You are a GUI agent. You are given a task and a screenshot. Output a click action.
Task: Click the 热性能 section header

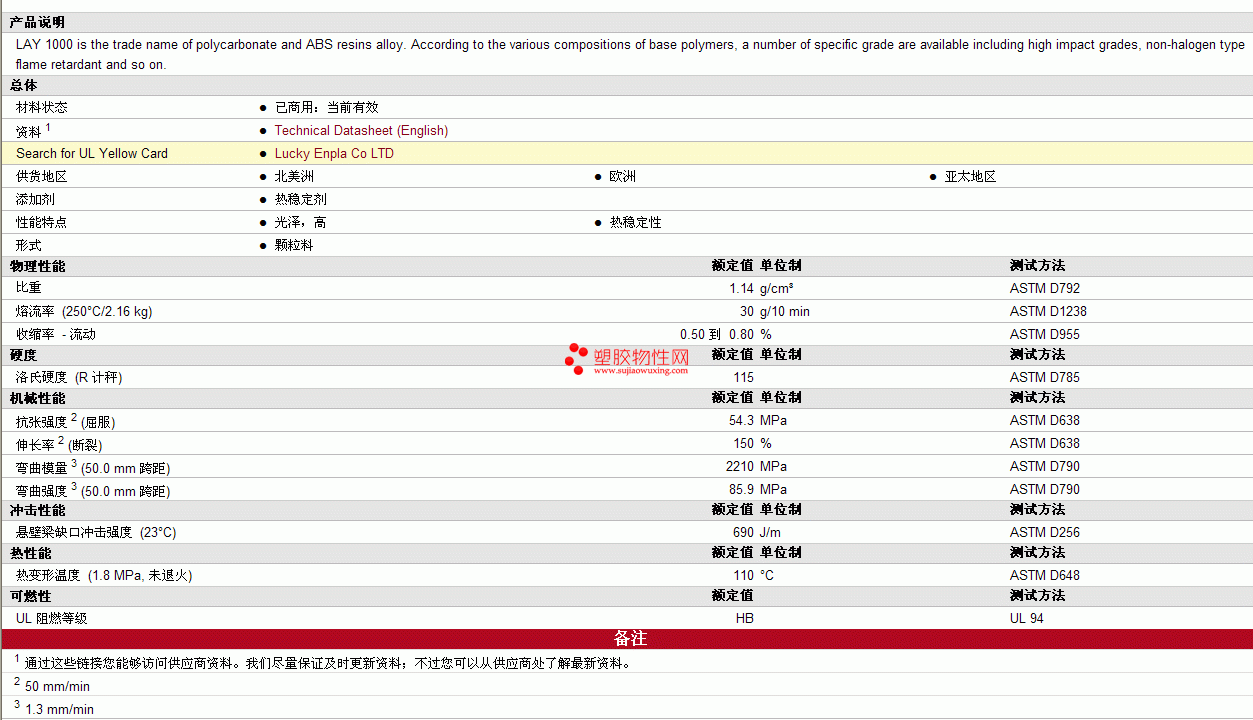click(31, 553)
